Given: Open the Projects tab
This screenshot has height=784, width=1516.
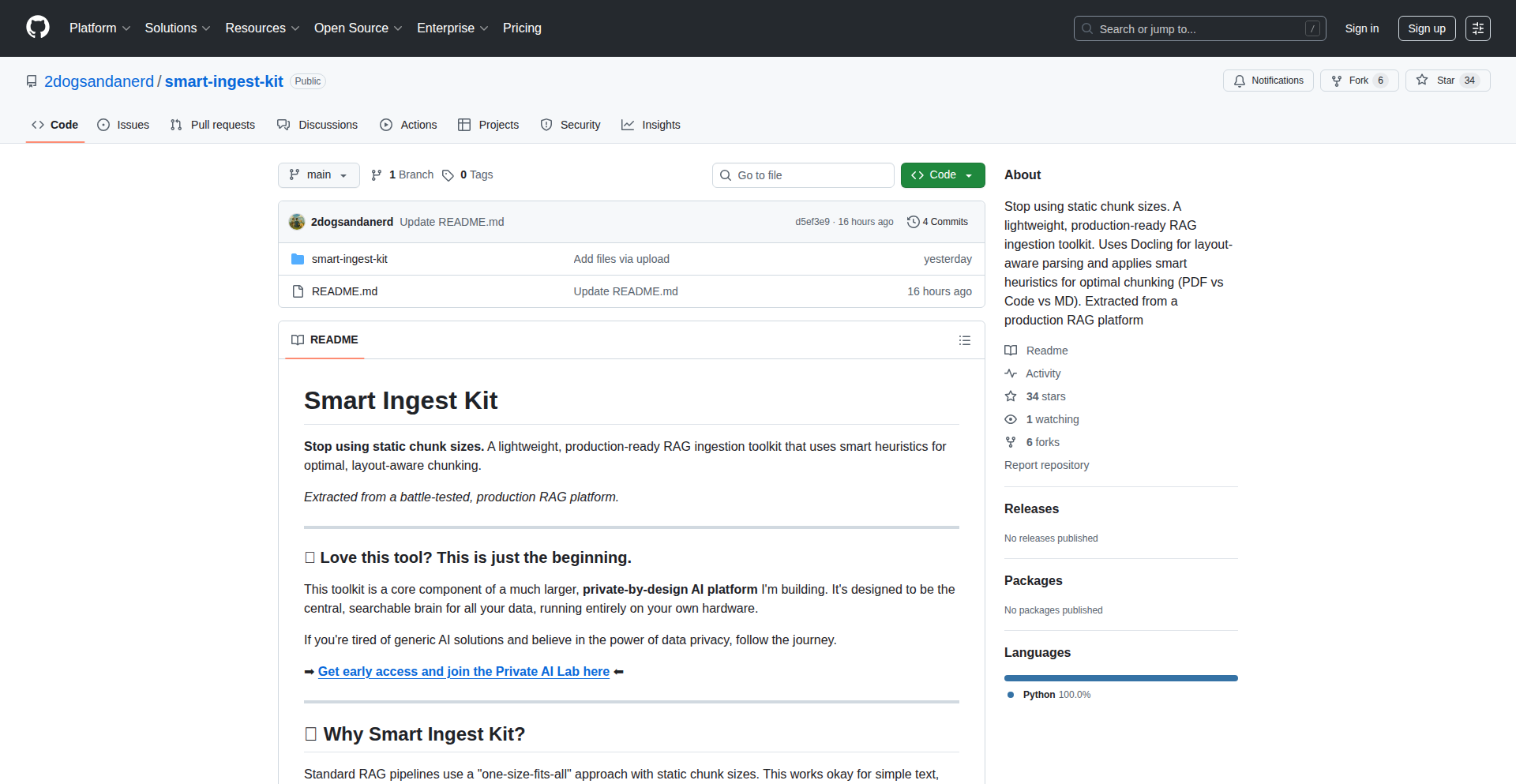Looking at the screenshot, I should pos(489,125).
